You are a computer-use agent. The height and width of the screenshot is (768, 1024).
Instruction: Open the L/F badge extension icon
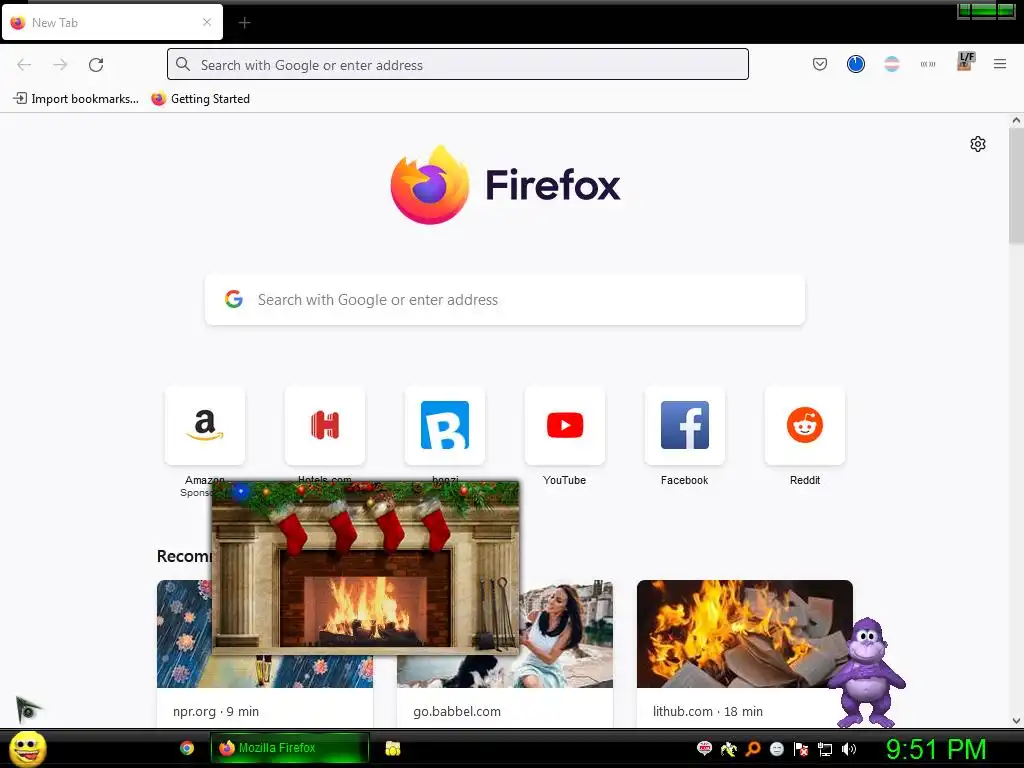point(965,61)
